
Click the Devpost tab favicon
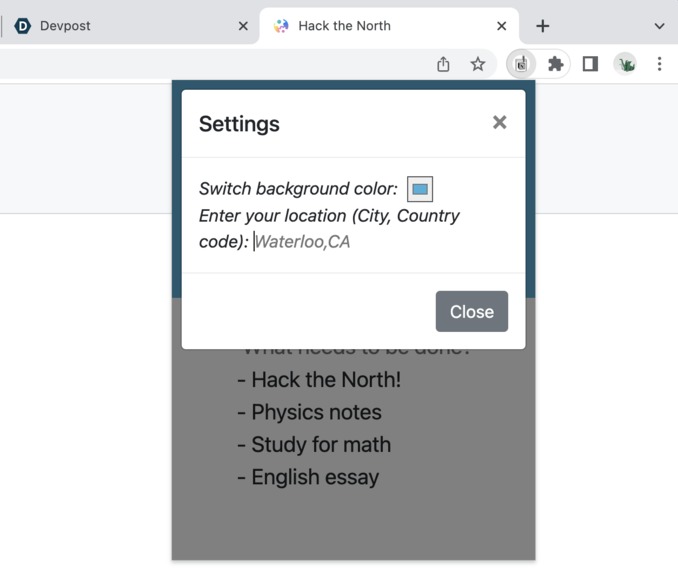[x=22, y=26]
